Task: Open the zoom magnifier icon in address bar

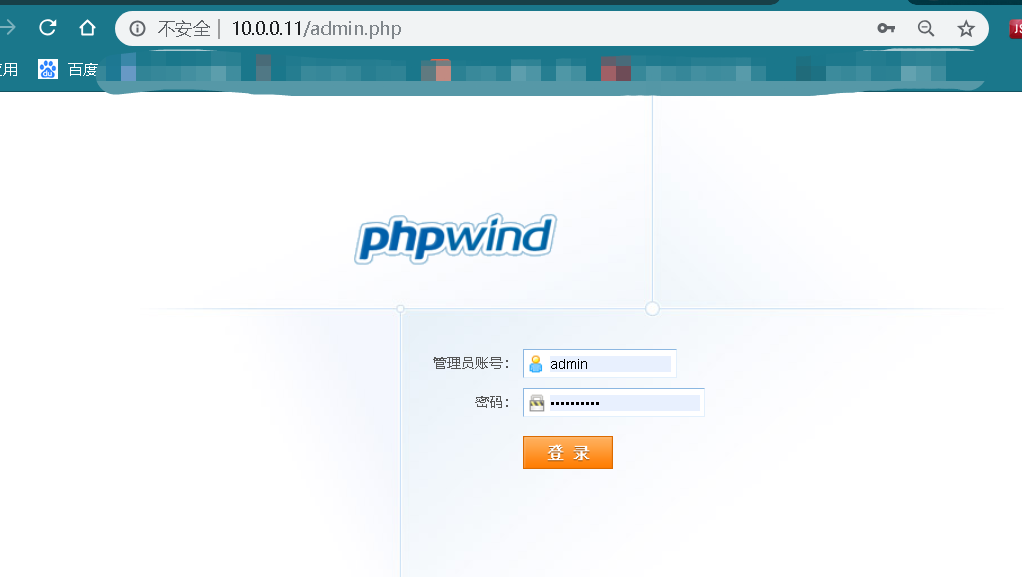Action: tap(926, 28)
